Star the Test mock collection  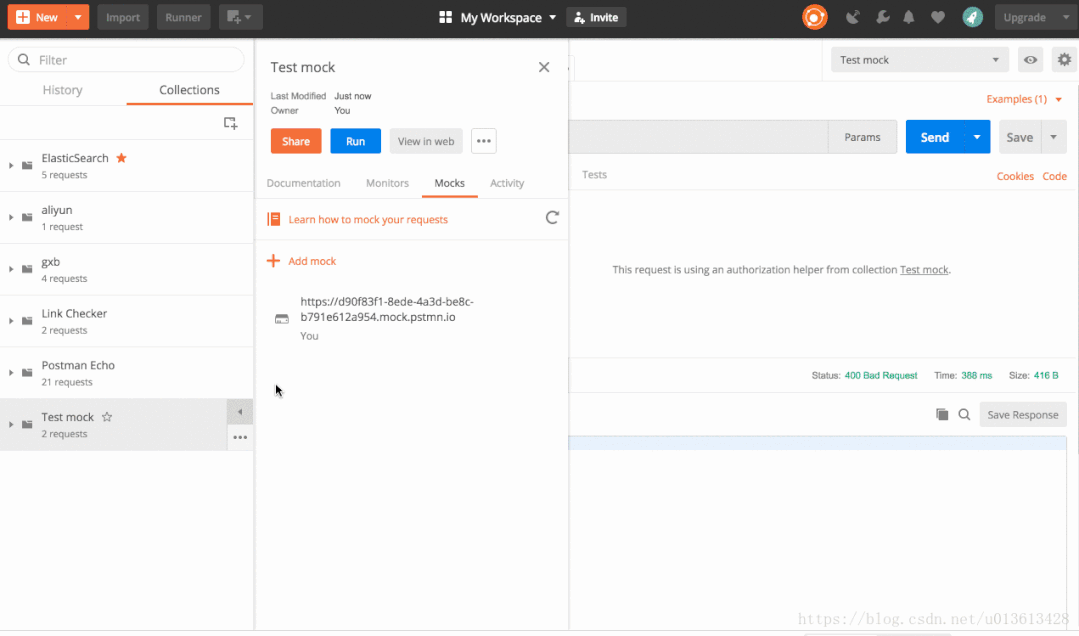pyautogui.click(x=107, y=416)
